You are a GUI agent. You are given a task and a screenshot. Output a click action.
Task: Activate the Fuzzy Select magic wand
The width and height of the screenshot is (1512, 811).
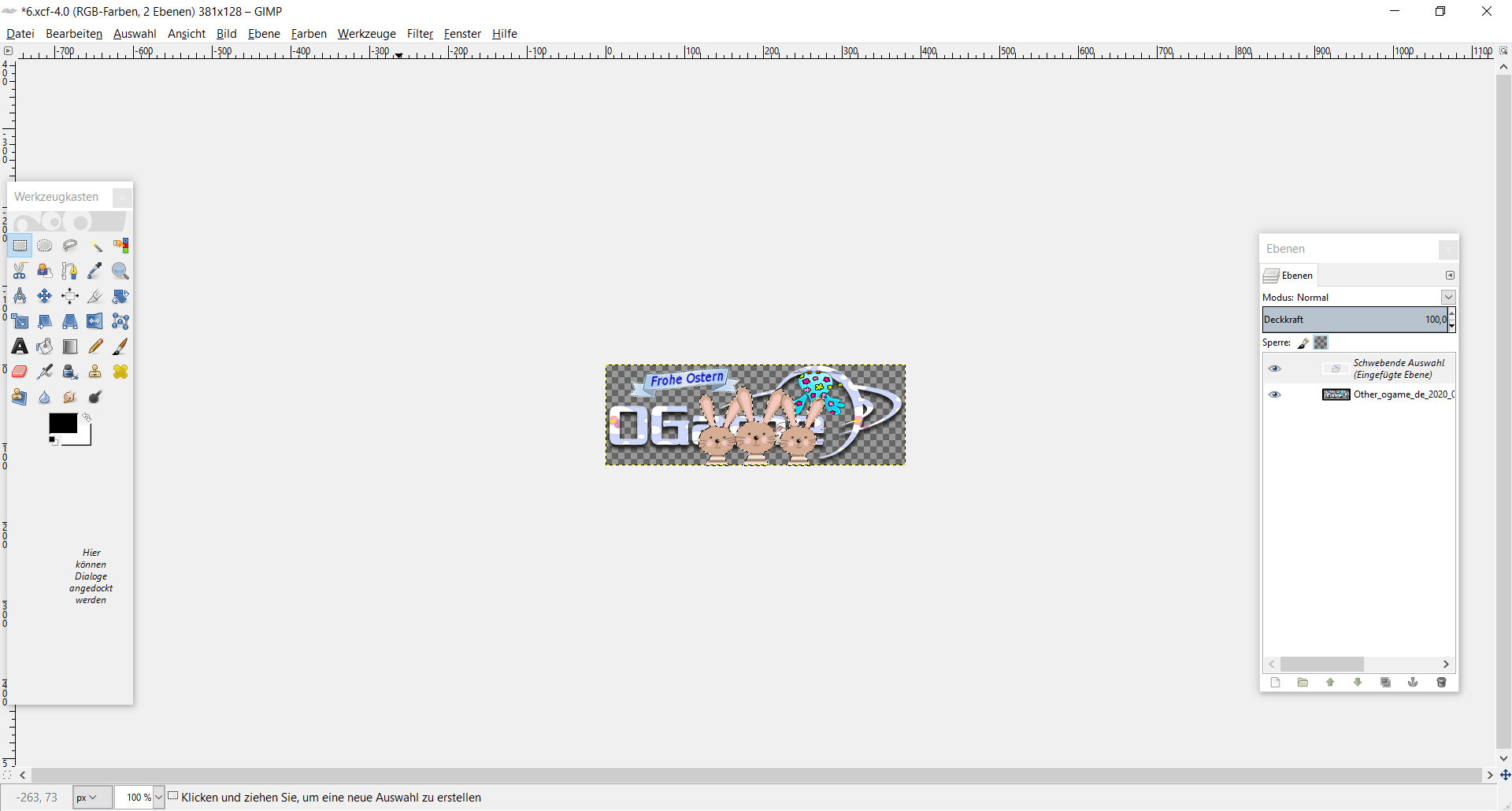click(x=95, y=246)
